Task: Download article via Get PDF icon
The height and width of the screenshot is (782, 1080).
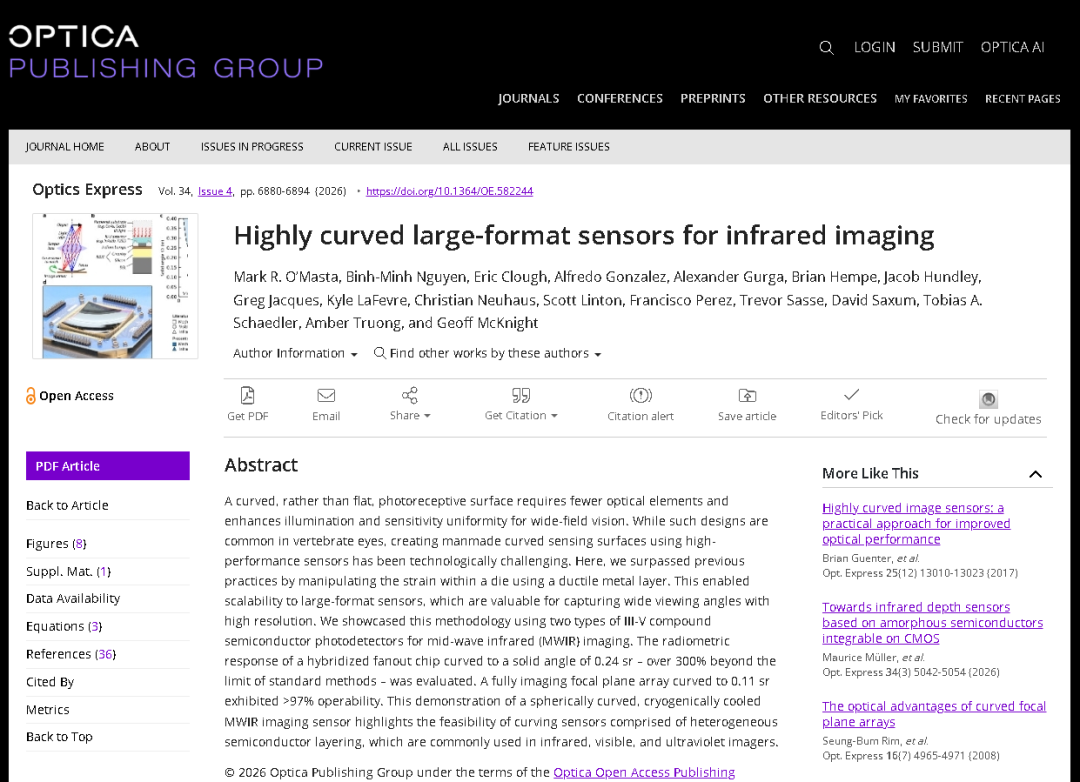Action: coord(247,396)
